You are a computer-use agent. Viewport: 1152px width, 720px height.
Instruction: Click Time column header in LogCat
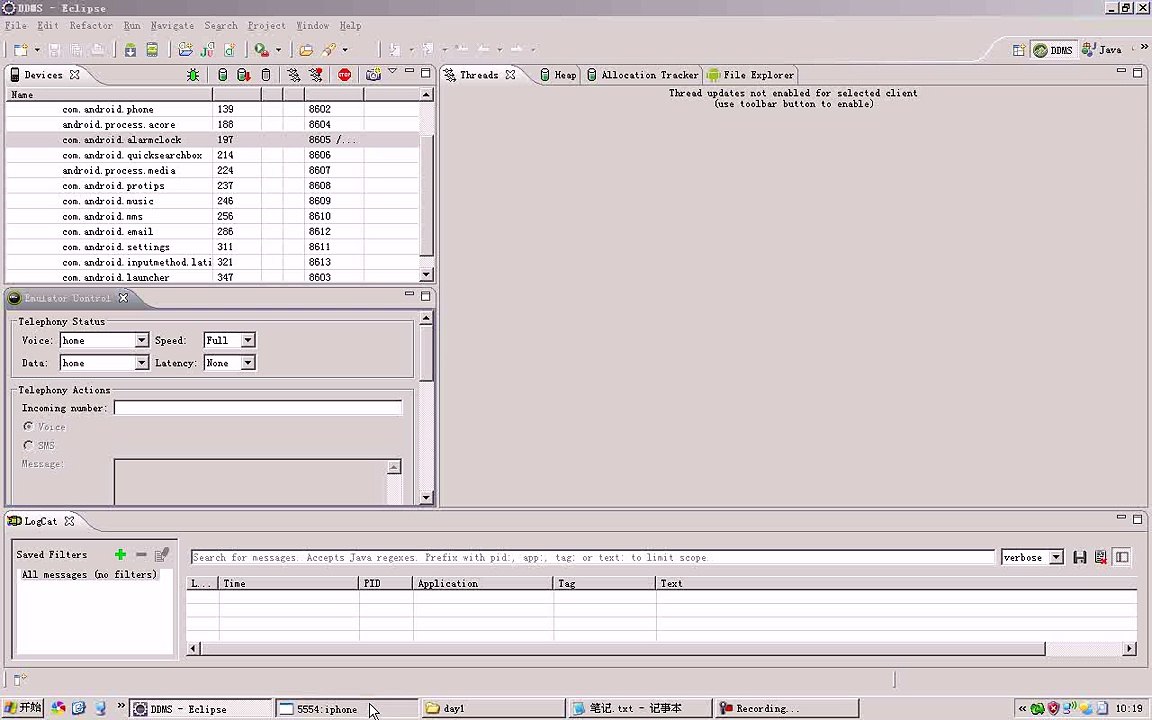pos(289,583)
